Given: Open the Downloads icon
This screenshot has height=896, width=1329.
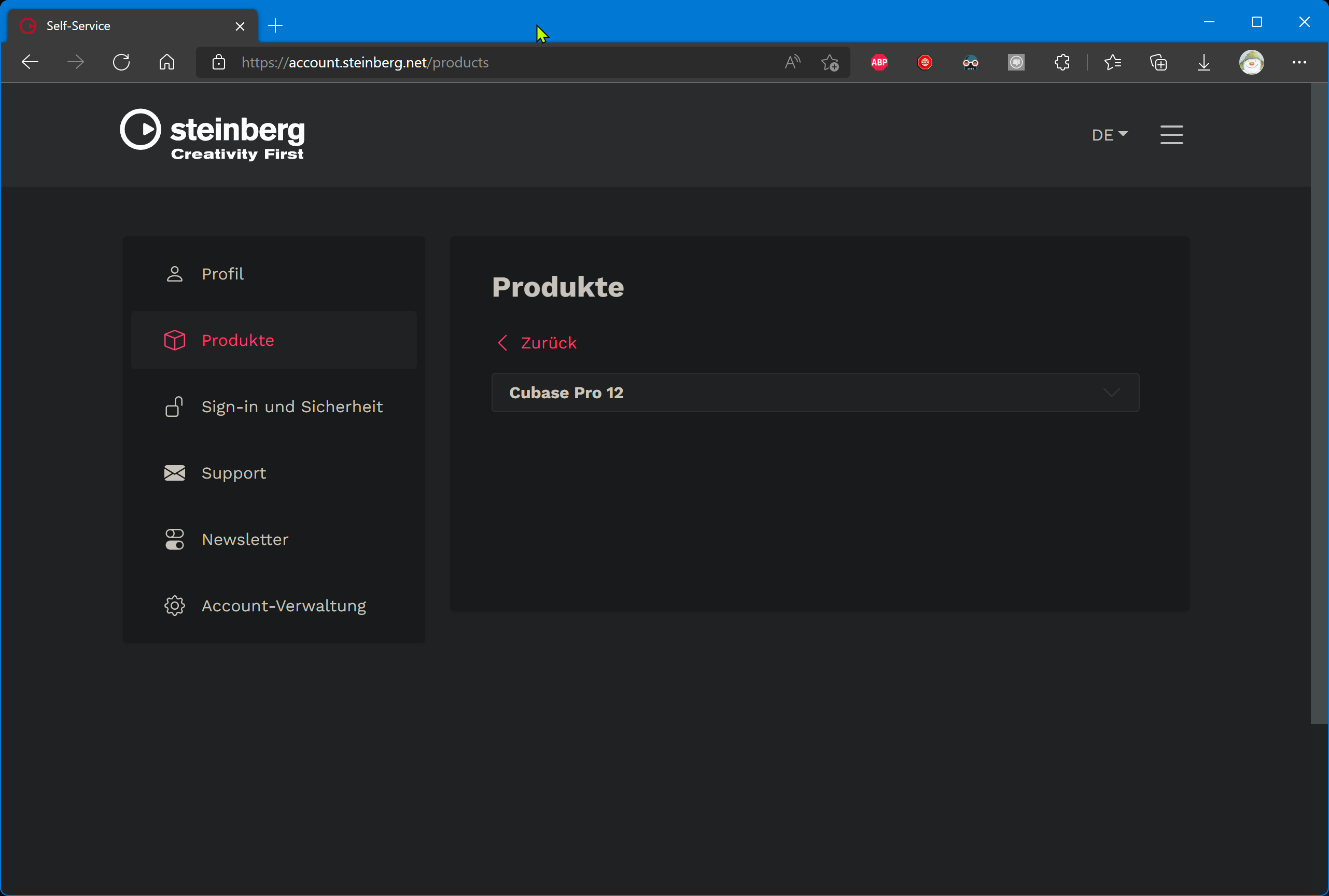Looking at the screenshot, I should (x=1204, y=62).
